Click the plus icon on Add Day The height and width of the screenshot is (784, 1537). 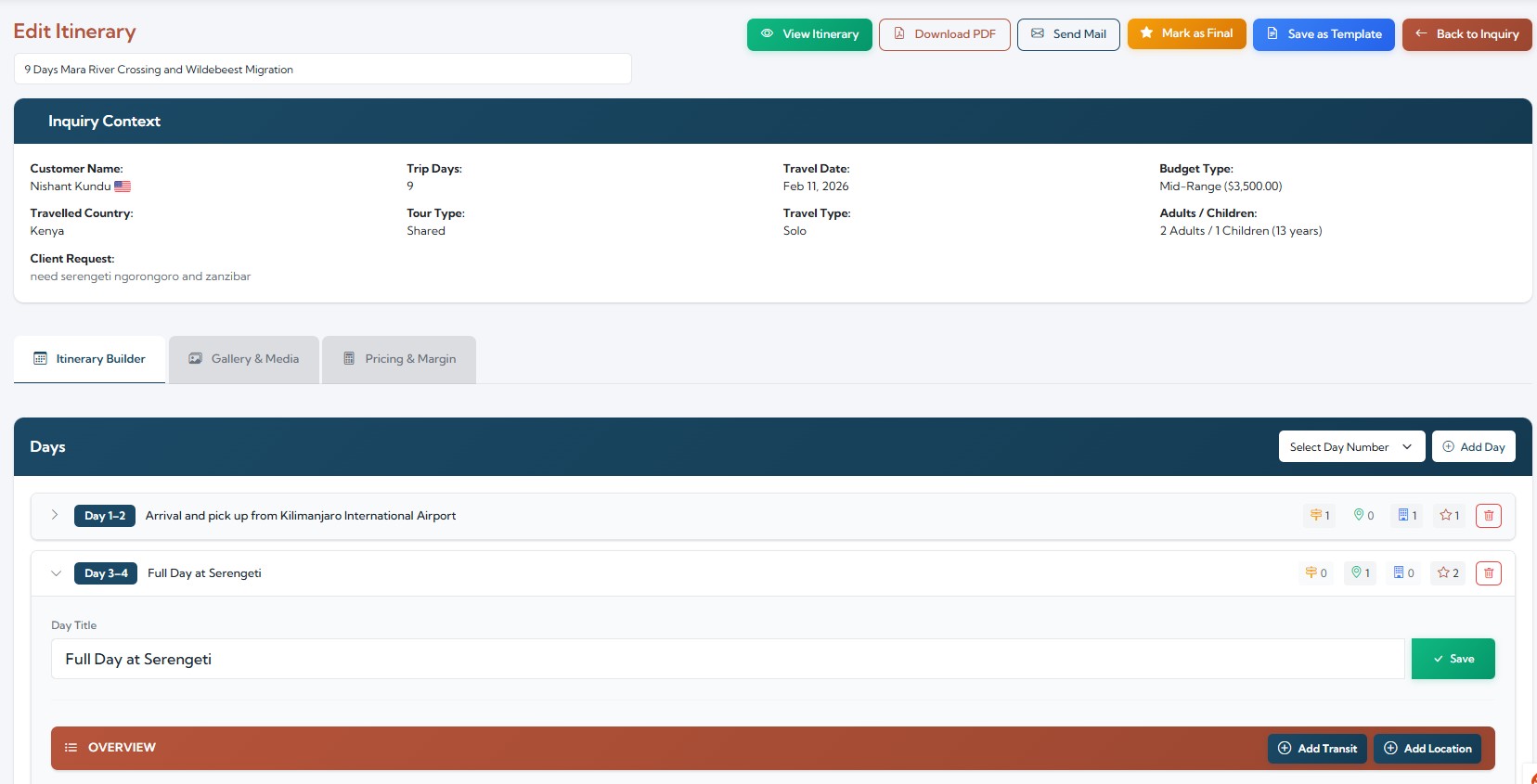(1448, 446)
